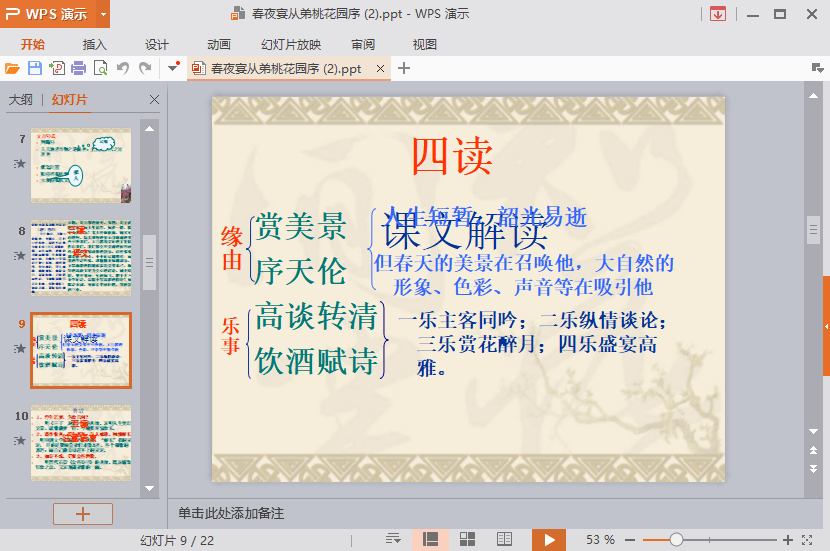Click the Save disk icon
This screenshot has height=551, width=830.
click(34, 68)
